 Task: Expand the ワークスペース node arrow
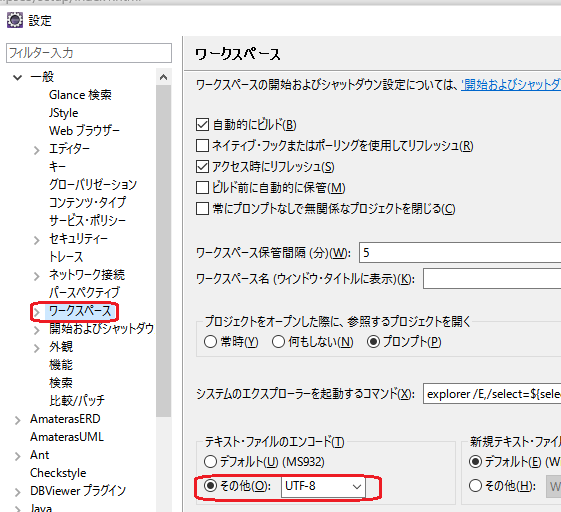pyautogui.click(x=36, y=312)
